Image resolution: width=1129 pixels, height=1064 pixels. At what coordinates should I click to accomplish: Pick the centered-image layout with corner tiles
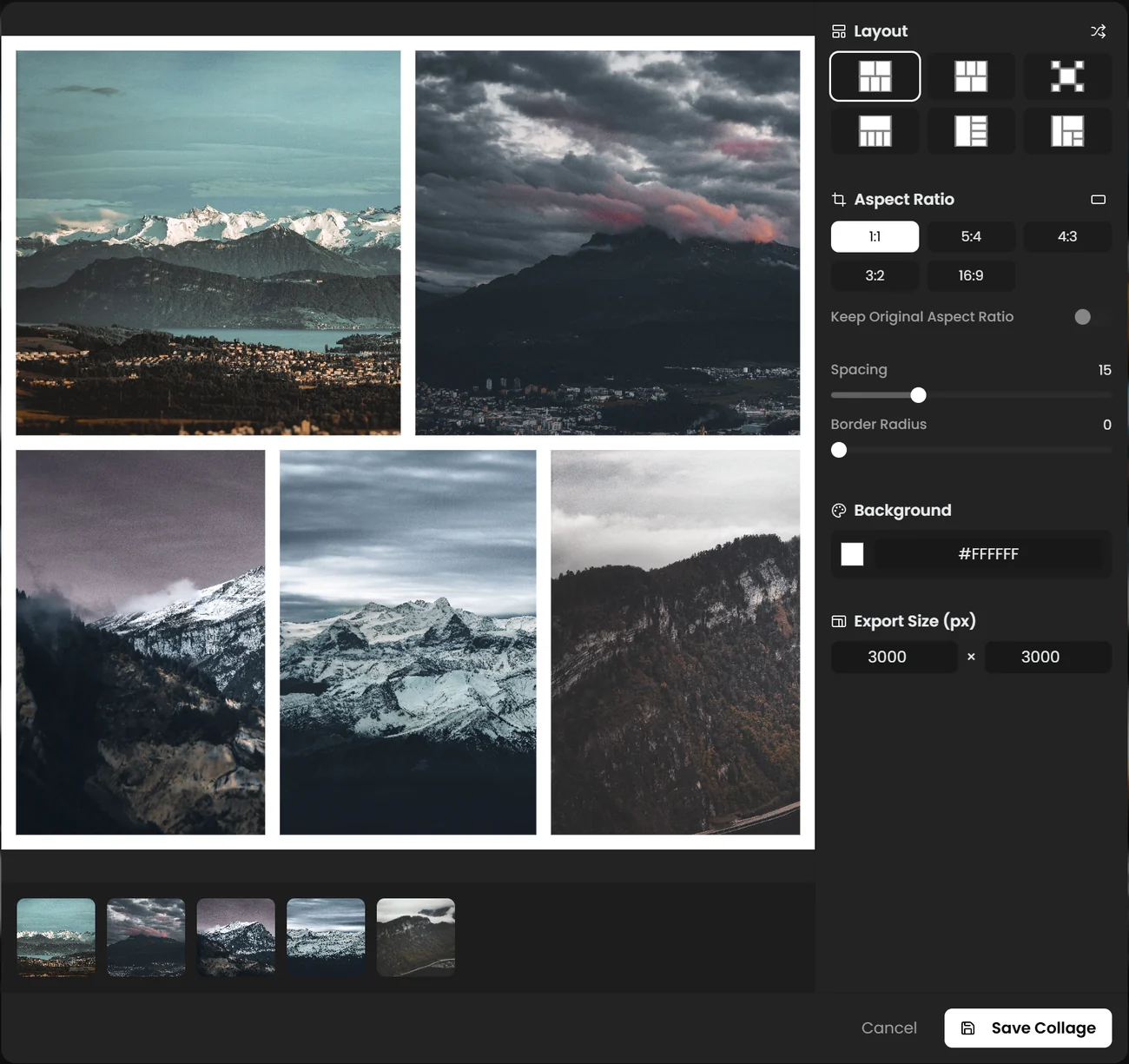click(1067, 76)
